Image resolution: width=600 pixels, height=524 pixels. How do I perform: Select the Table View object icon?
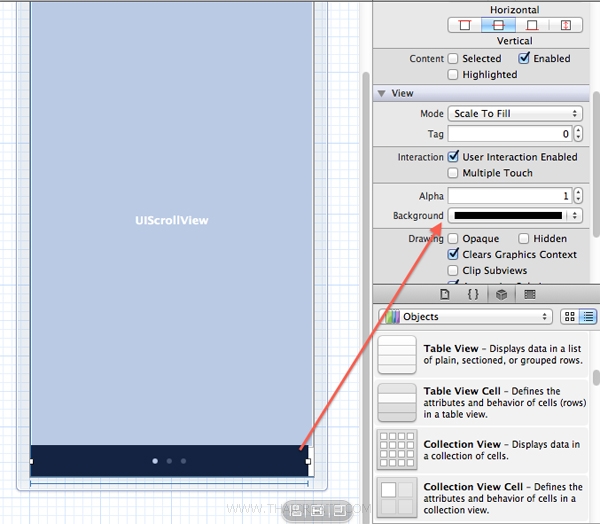coord(397,354)
